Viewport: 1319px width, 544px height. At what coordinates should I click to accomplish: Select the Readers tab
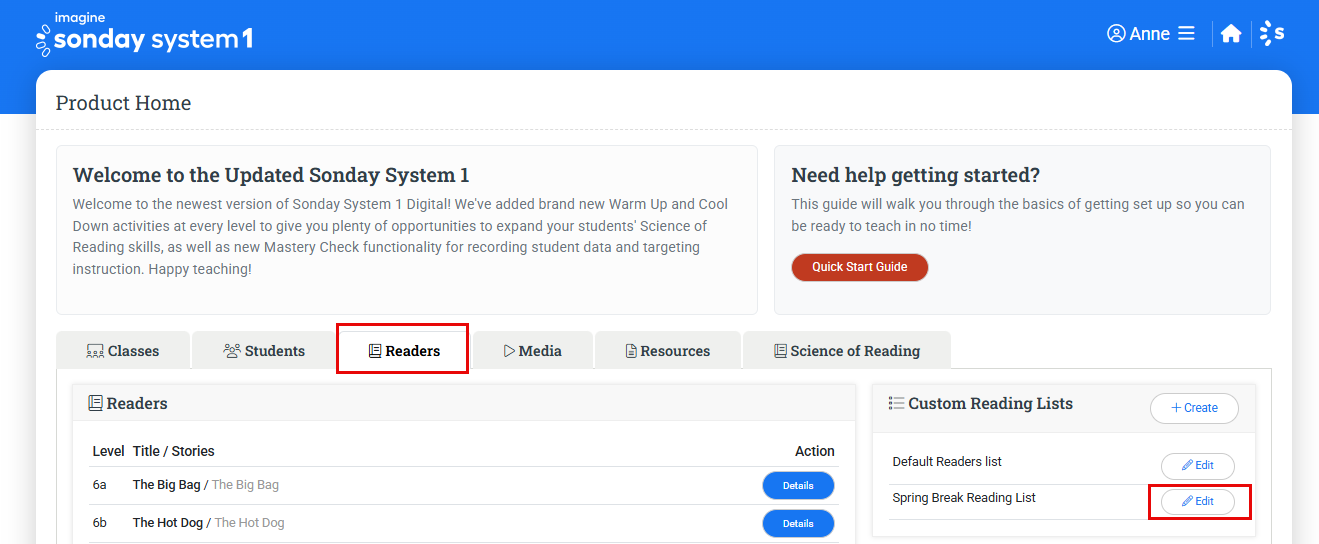[x=403, y=351]
